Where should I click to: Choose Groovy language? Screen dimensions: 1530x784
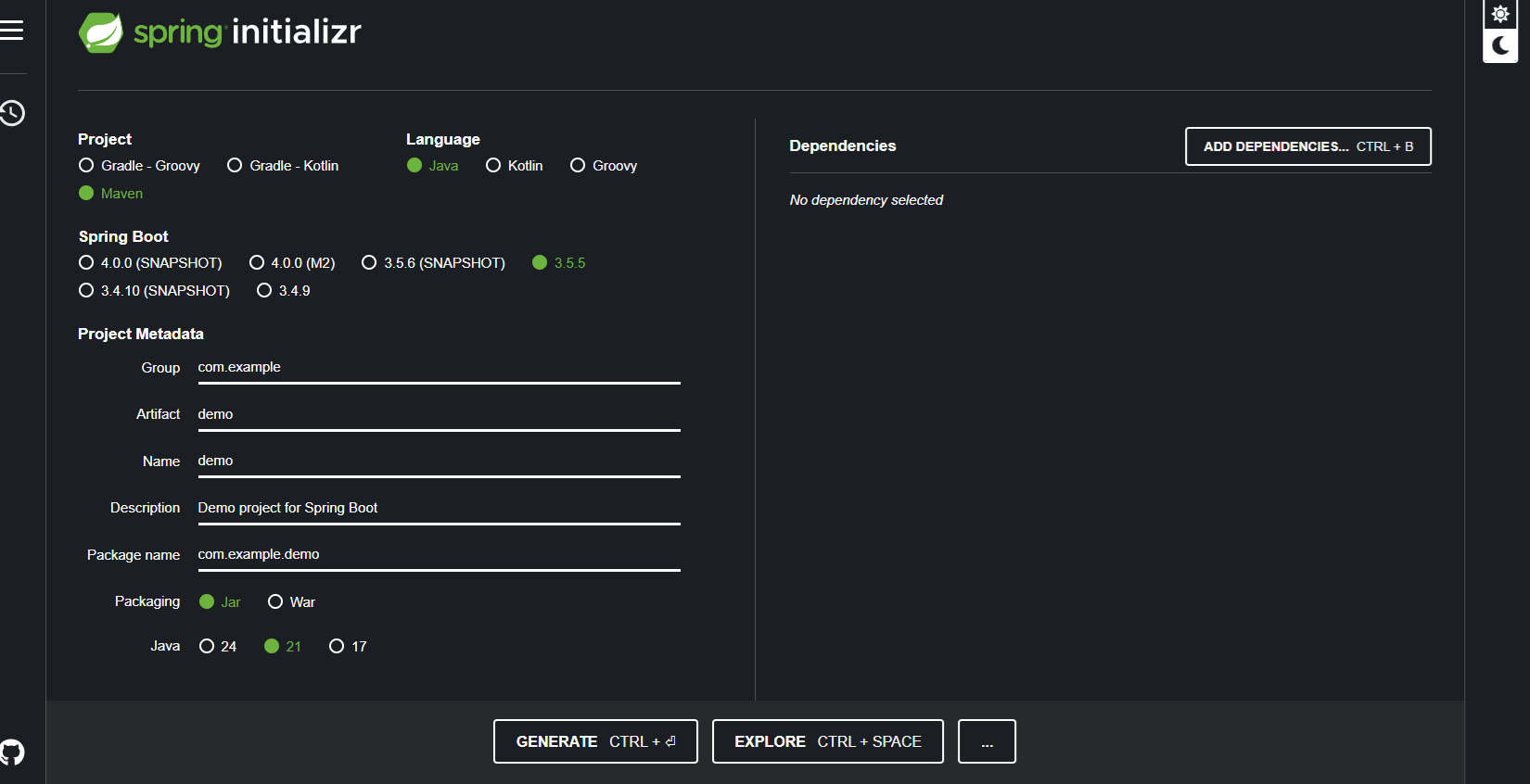click(x=604, y=166)
